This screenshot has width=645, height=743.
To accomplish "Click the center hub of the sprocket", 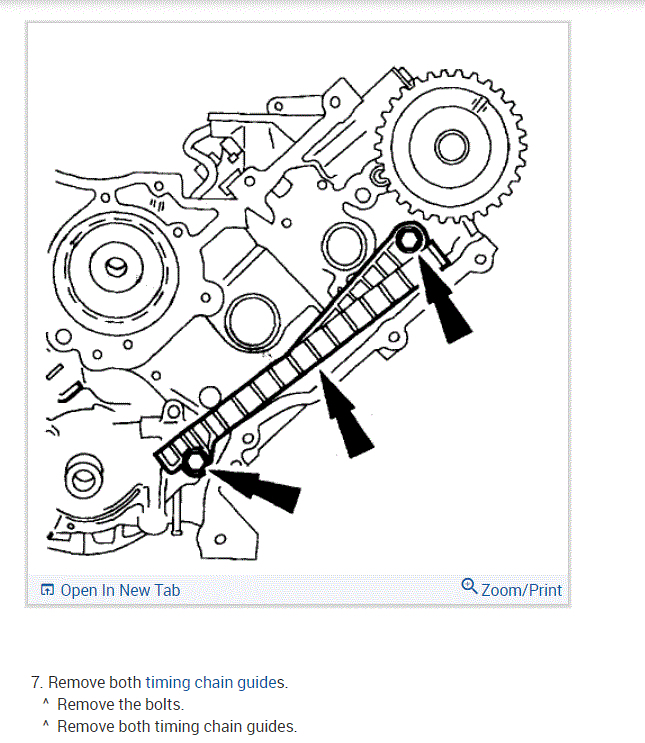I will point(452,146).
